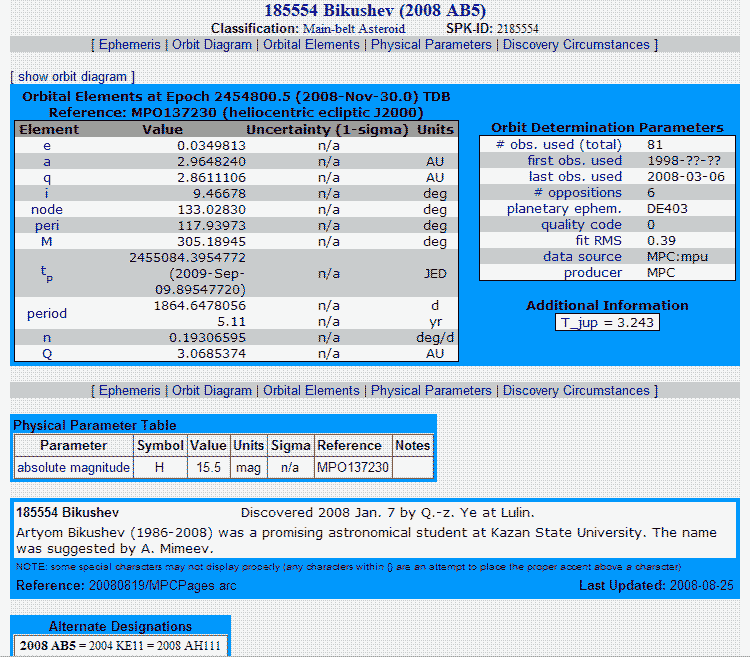Go to Physical Parameters in header navigation
This screenshot has height=657, width=750.
(x=431, y=45)
